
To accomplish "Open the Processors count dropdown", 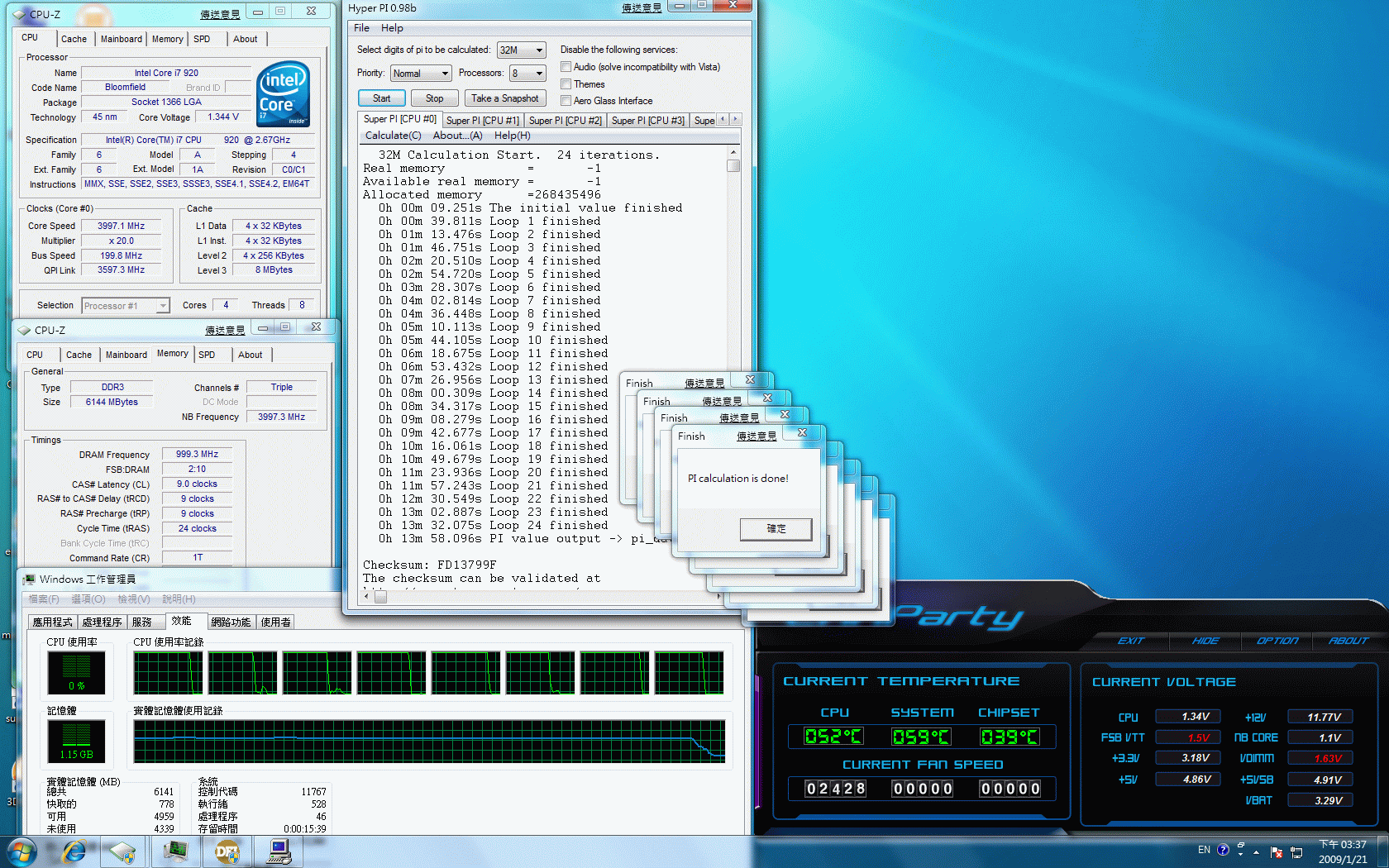I will coord(527,74).
